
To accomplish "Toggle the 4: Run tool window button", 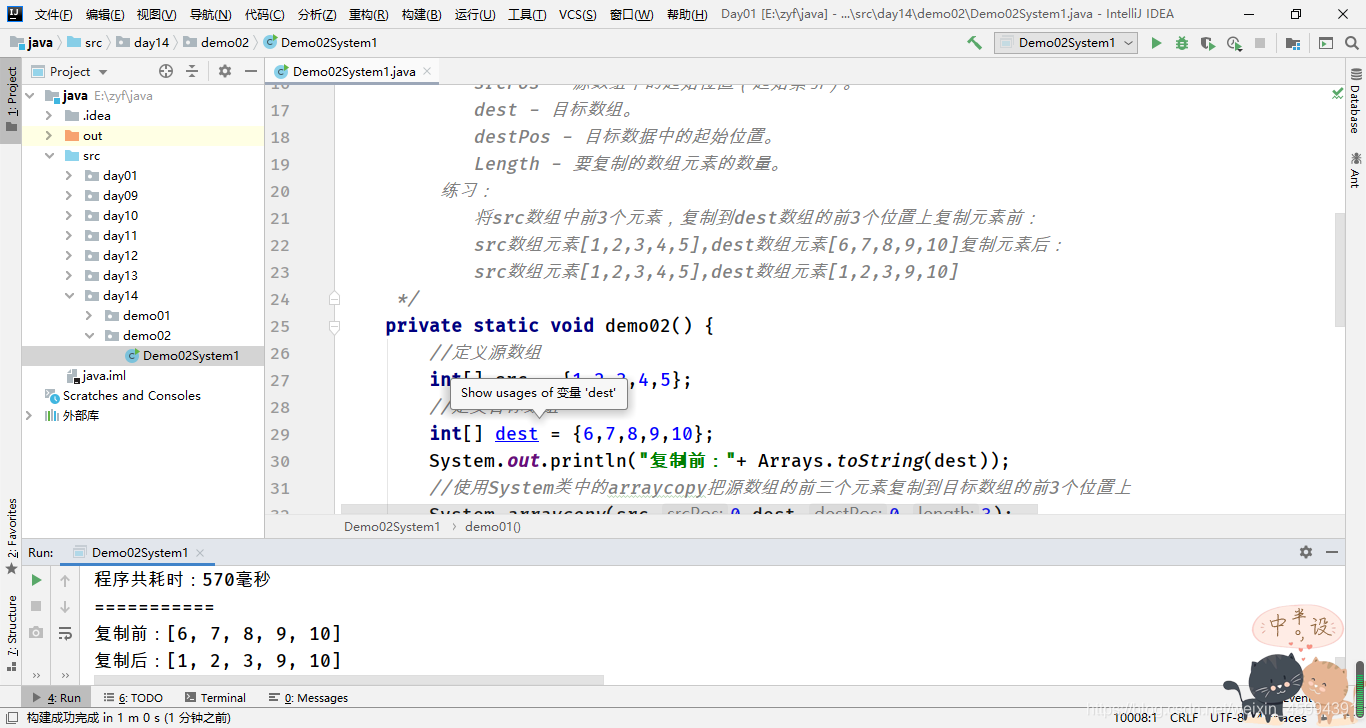I will (58, 698).
